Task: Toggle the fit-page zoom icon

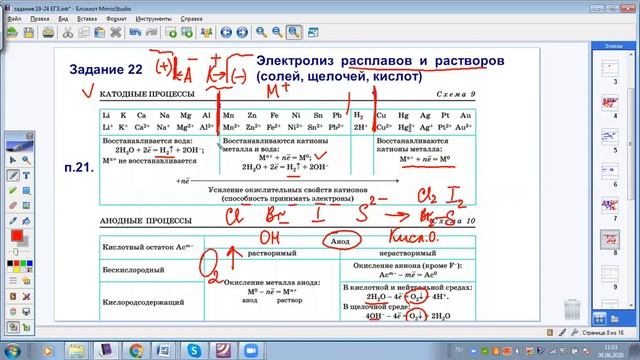Action: [x=294, y=32]
